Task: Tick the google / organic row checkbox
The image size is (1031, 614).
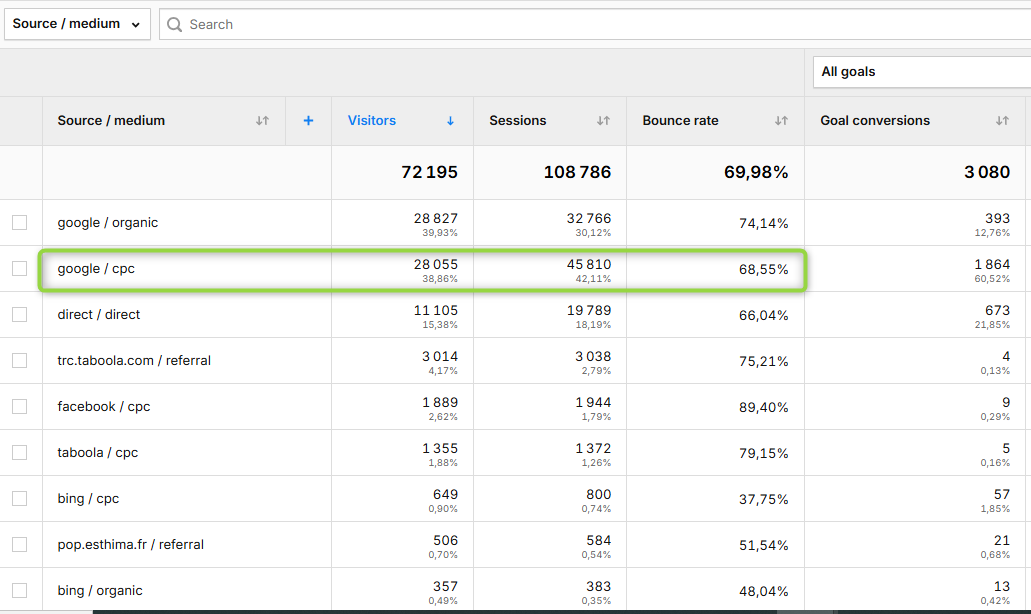Action: [20, 223]
